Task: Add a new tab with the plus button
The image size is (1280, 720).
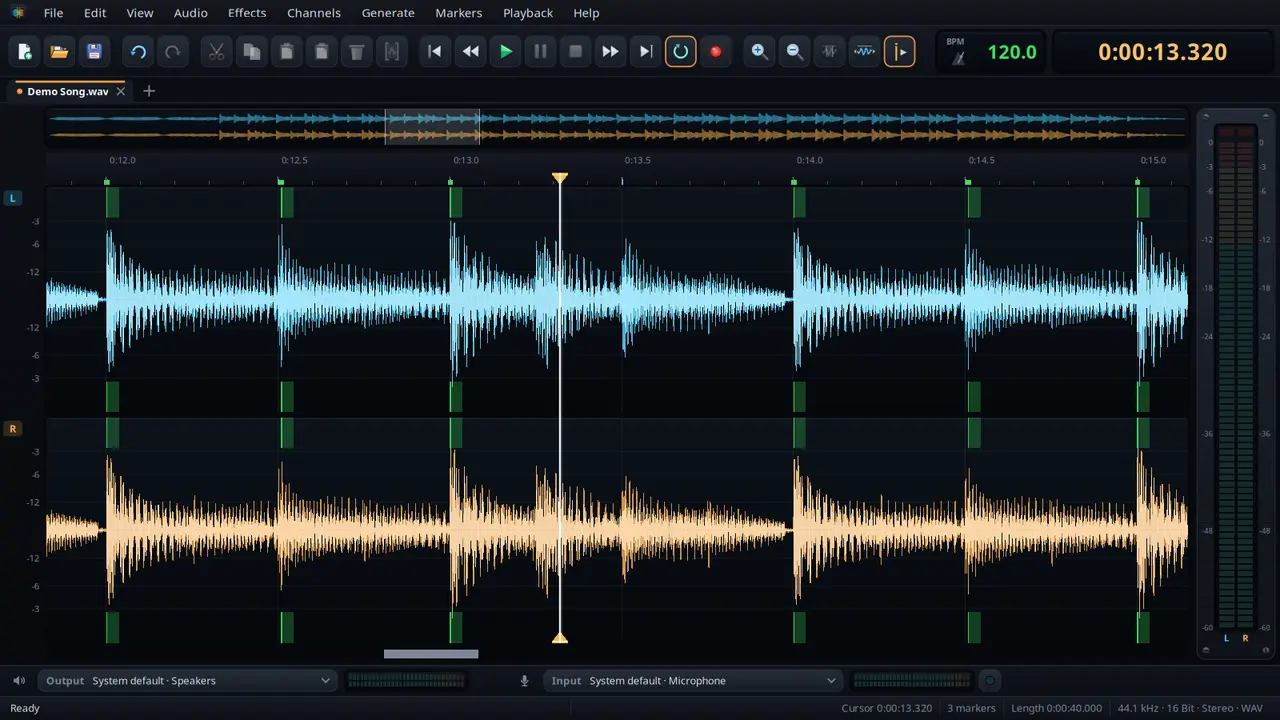Action: pos(149,91)
